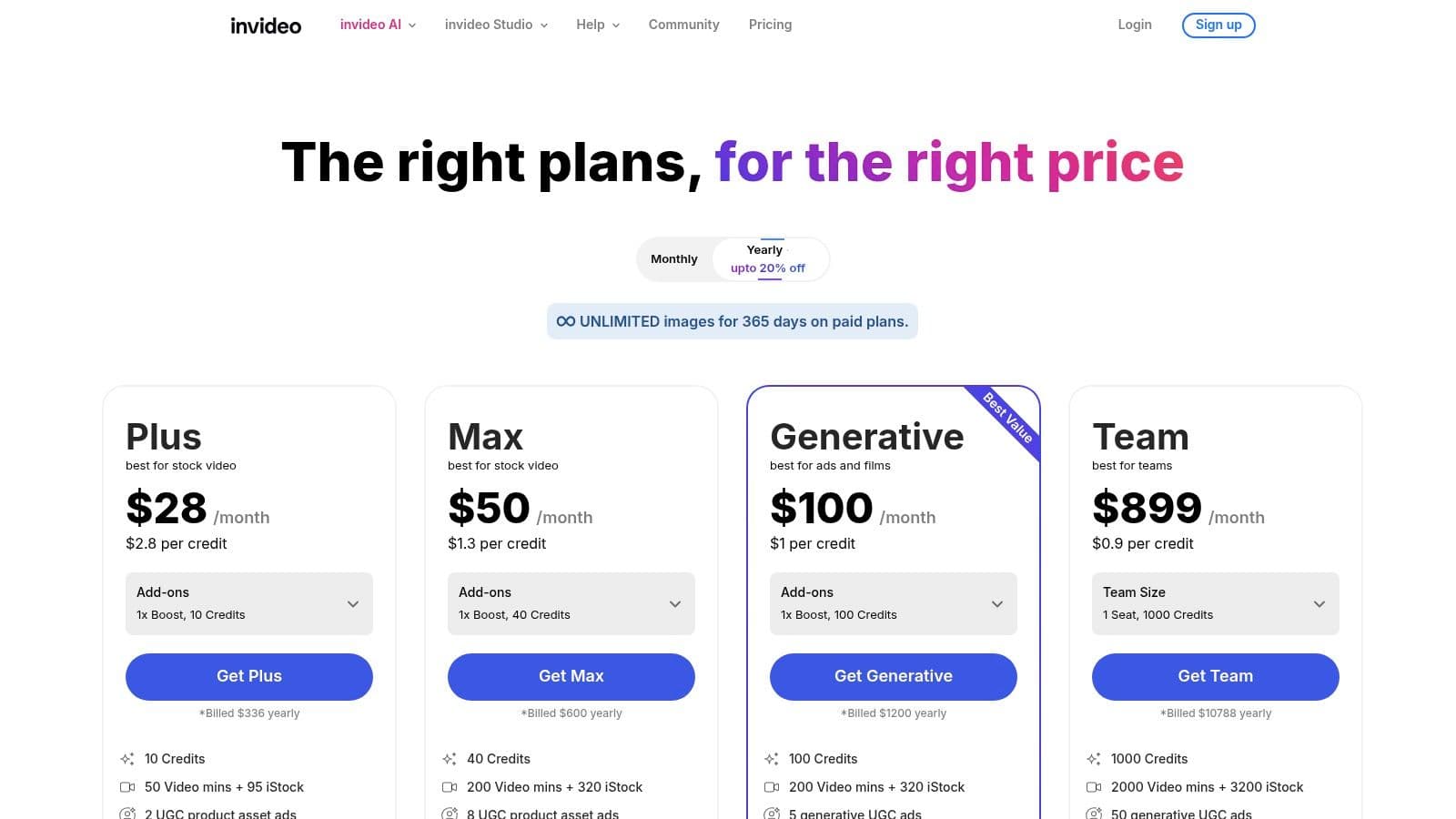Click the Best Value ribbon on Generative
The width and height of the screenshot is (1456, 819).
click(1006, 419)
